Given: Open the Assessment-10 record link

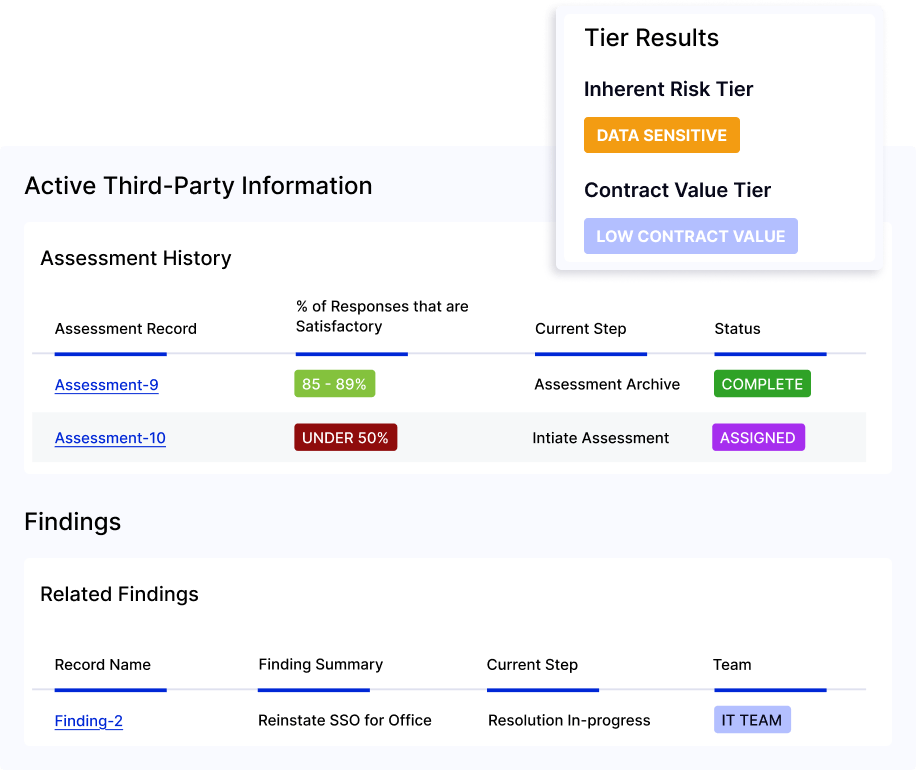Looking at the screenshot, I should click(110, 438).
